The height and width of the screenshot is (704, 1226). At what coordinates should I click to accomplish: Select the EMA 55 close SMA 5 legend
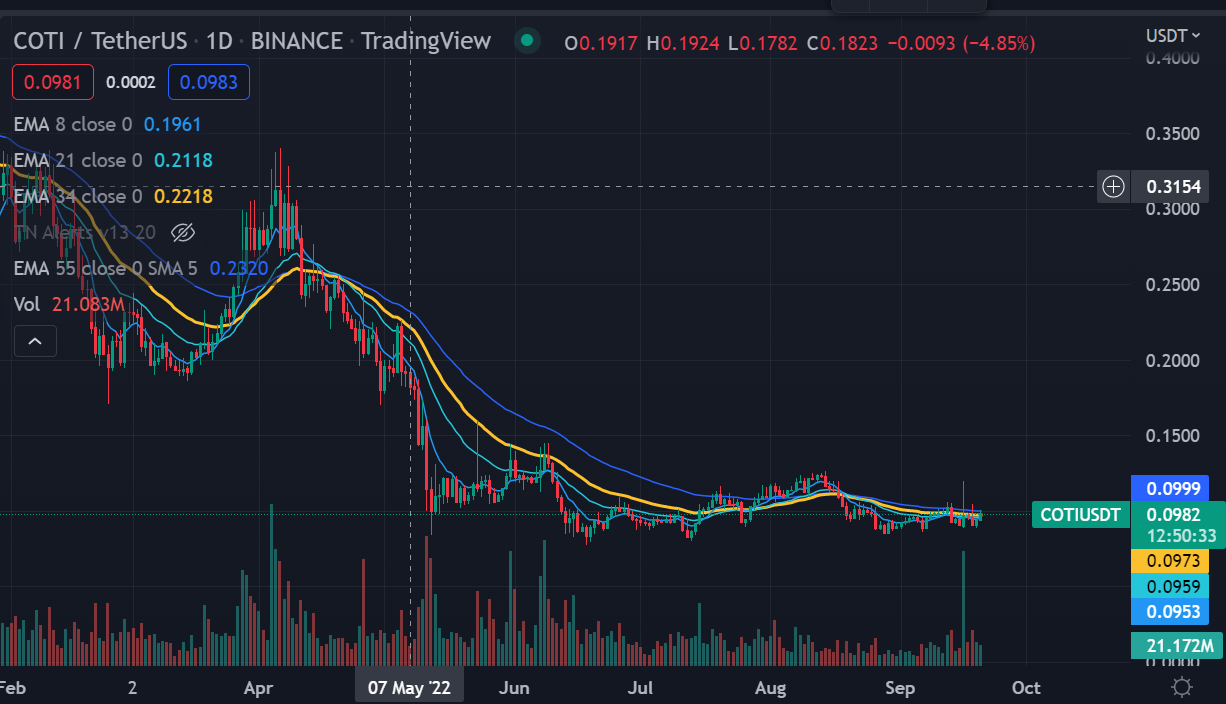coord(104,269)
